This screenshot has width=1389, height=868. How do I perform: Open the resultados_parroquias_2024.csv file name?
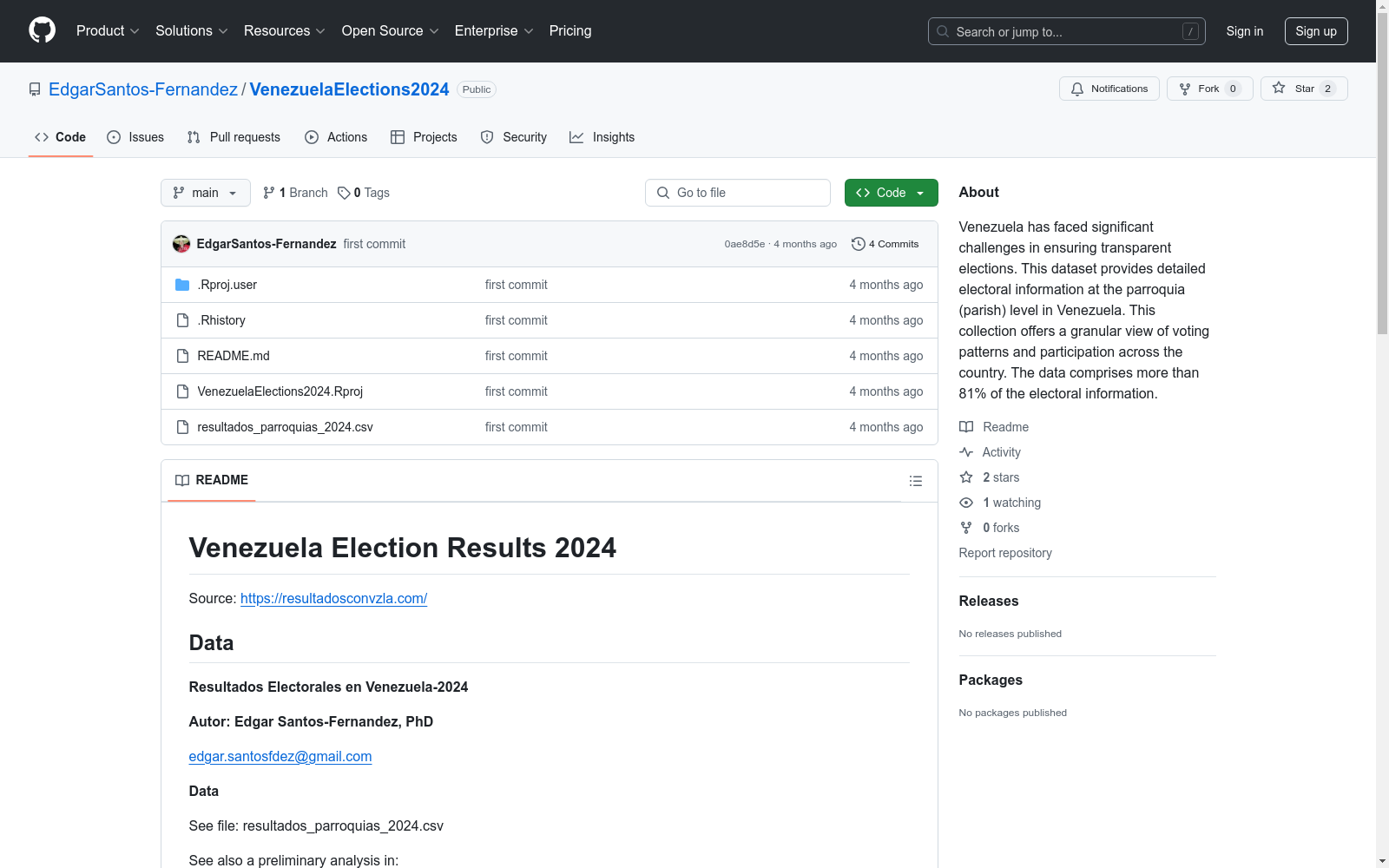(x=285, y=427)
